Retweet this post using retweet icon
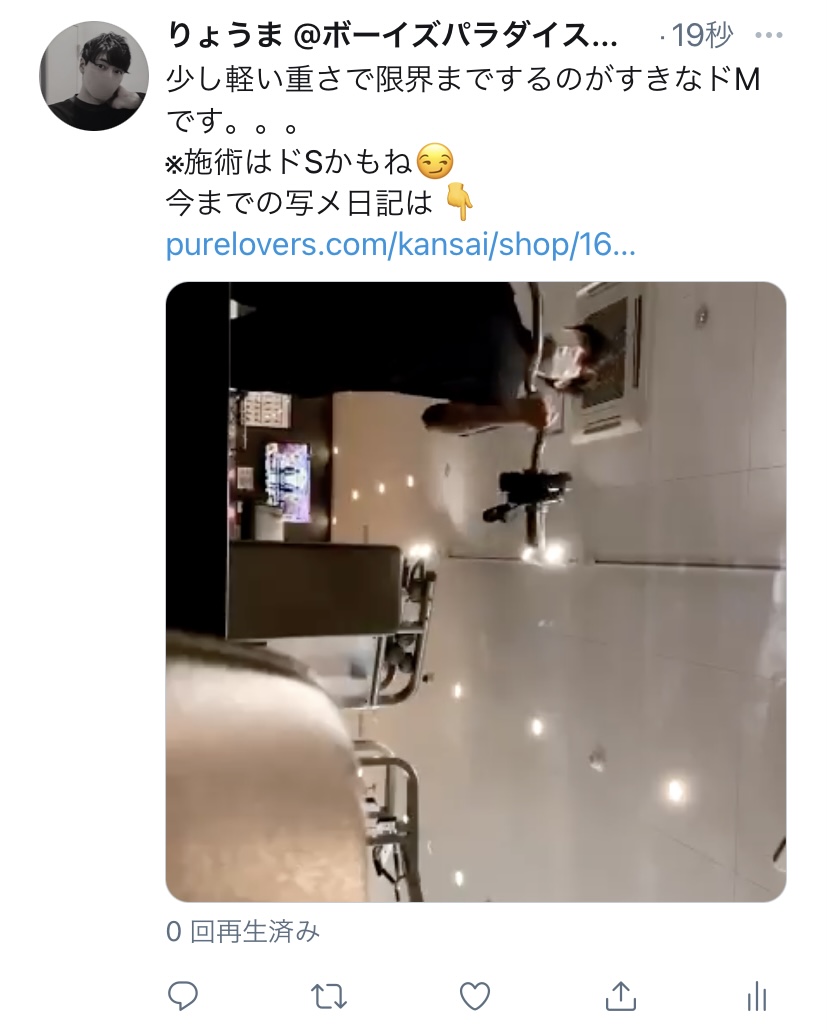Viewport: 827px width, 1032px height. (x=328, y=996)
